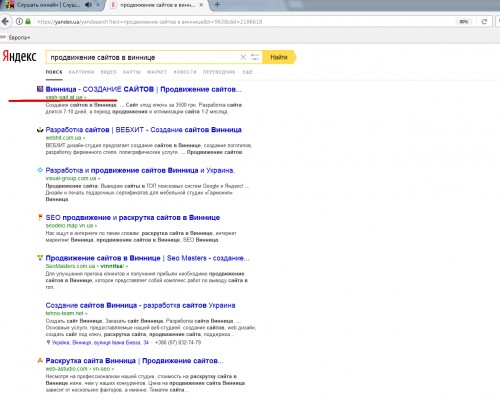Open site info icon in address bar

tap(19, 22)
